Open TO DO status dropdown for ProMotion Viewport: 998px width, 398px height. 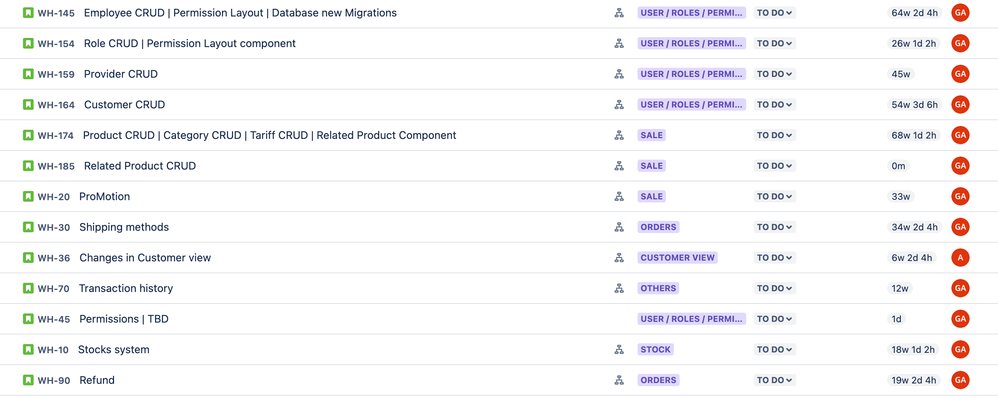(775, 196)
